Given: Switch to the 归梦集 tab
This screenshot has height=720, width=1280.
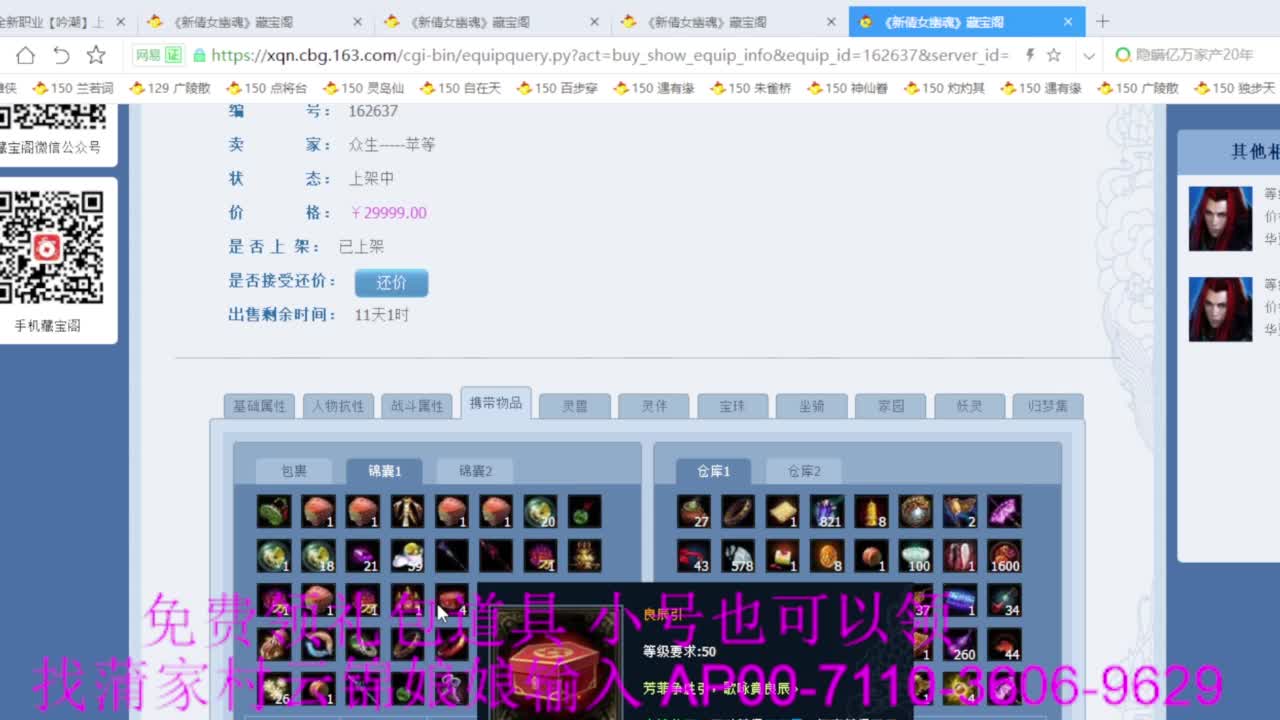Looking at the screenshot, I should [x=1048, y=406].
